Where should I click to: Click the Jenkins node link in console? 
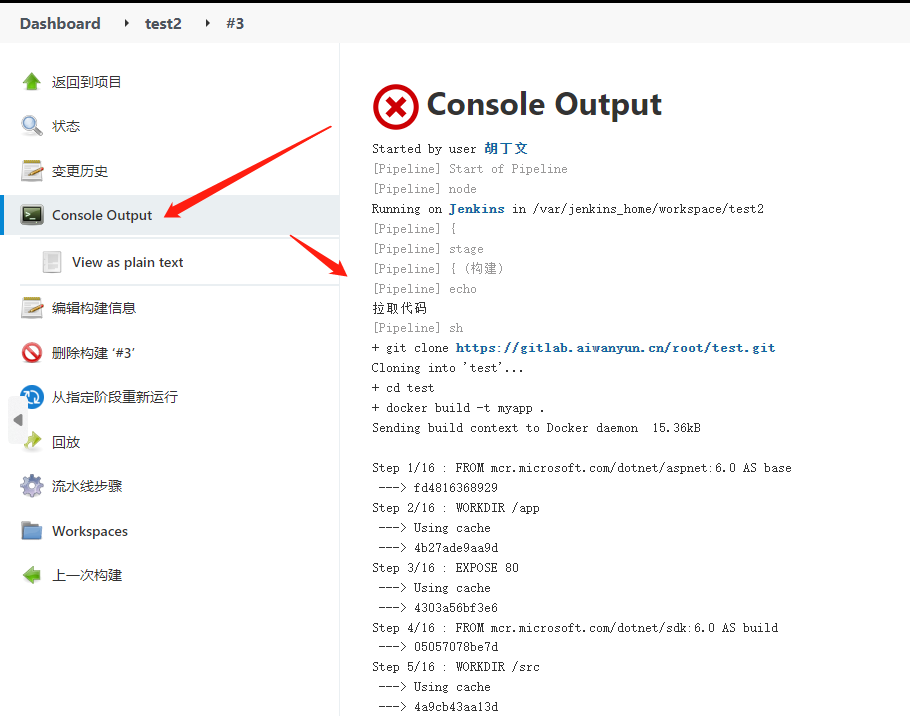(476, 209)
